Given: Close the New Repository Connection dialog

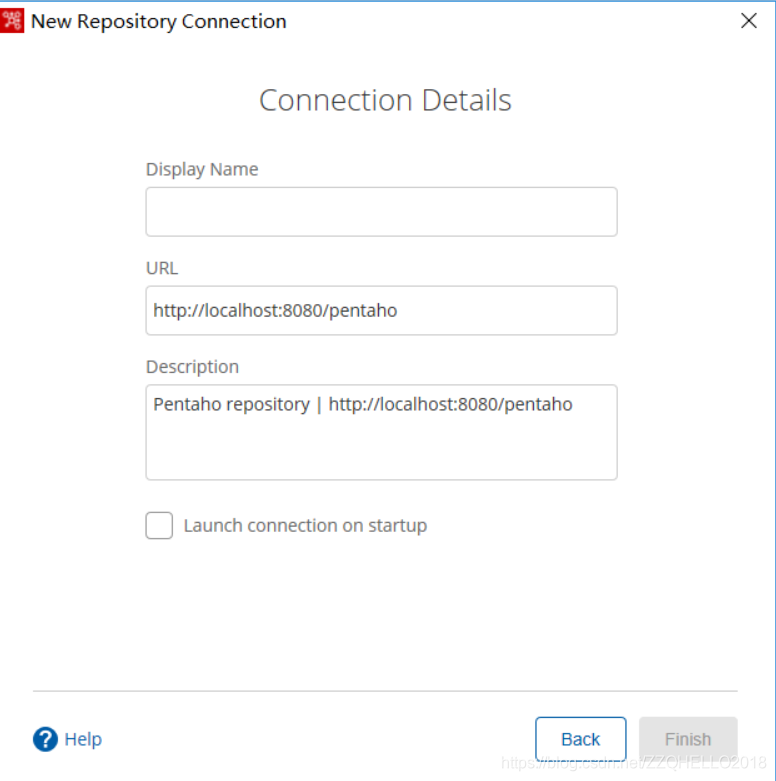Looking at the screenshot, I should click(749, 21).
